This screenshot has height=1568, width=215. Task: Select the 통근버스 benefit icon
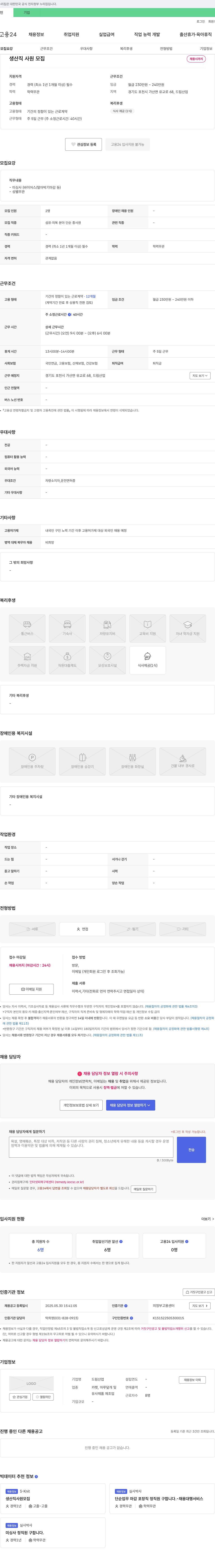click(x=27, y=628)
